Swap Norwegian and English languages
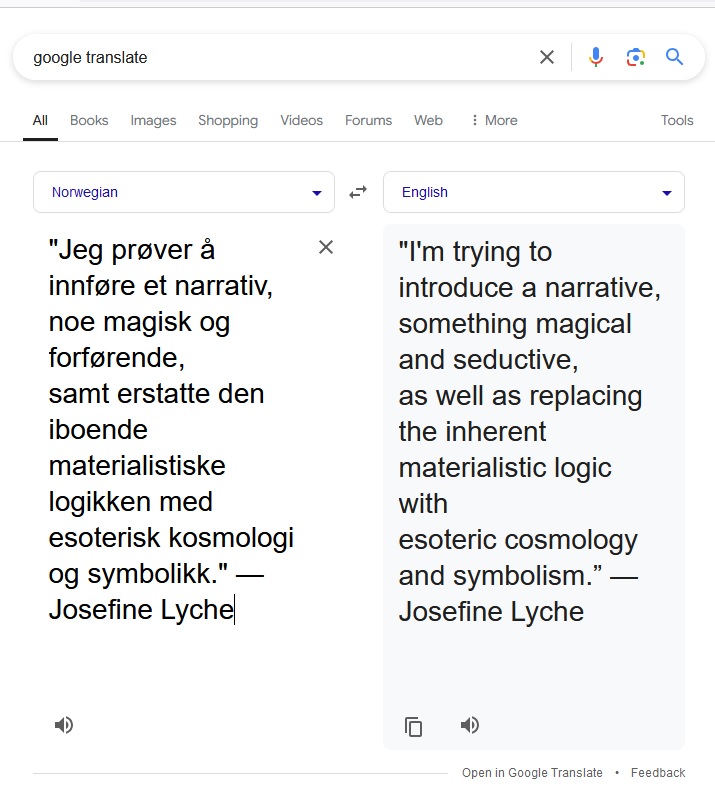This screenshot has height=796, width=715. pos(358,192)
